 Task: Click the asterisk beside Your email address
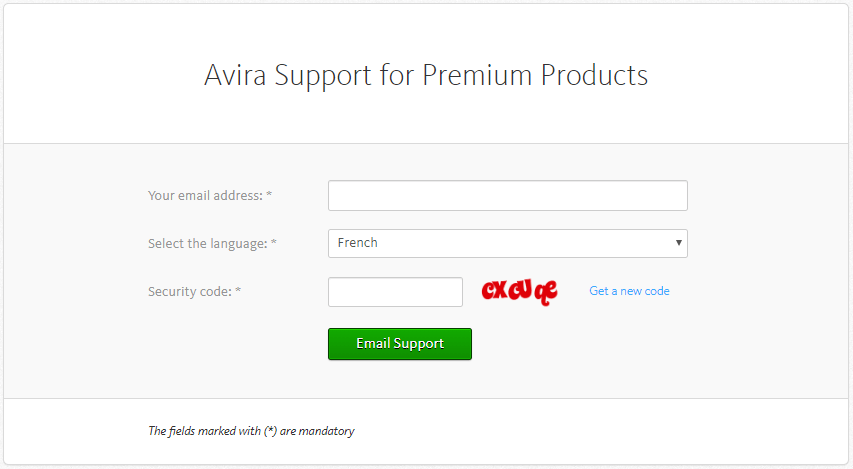point(269,194)
